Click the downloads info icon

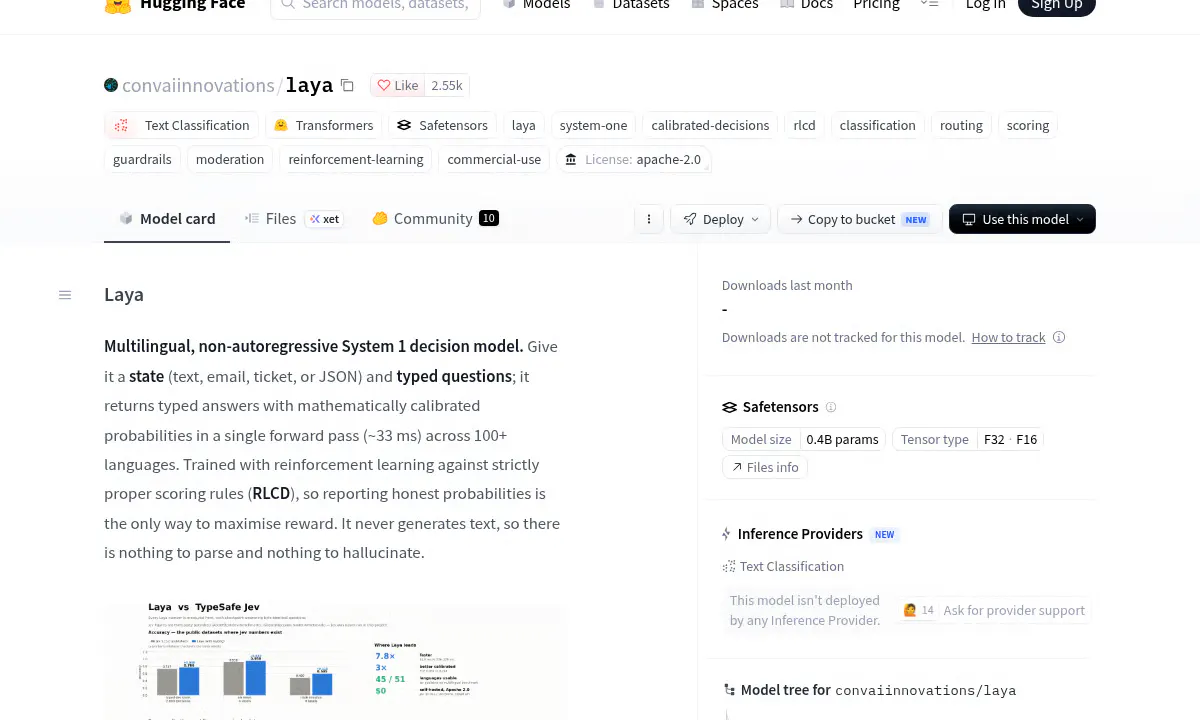[x=1059, y=337]
